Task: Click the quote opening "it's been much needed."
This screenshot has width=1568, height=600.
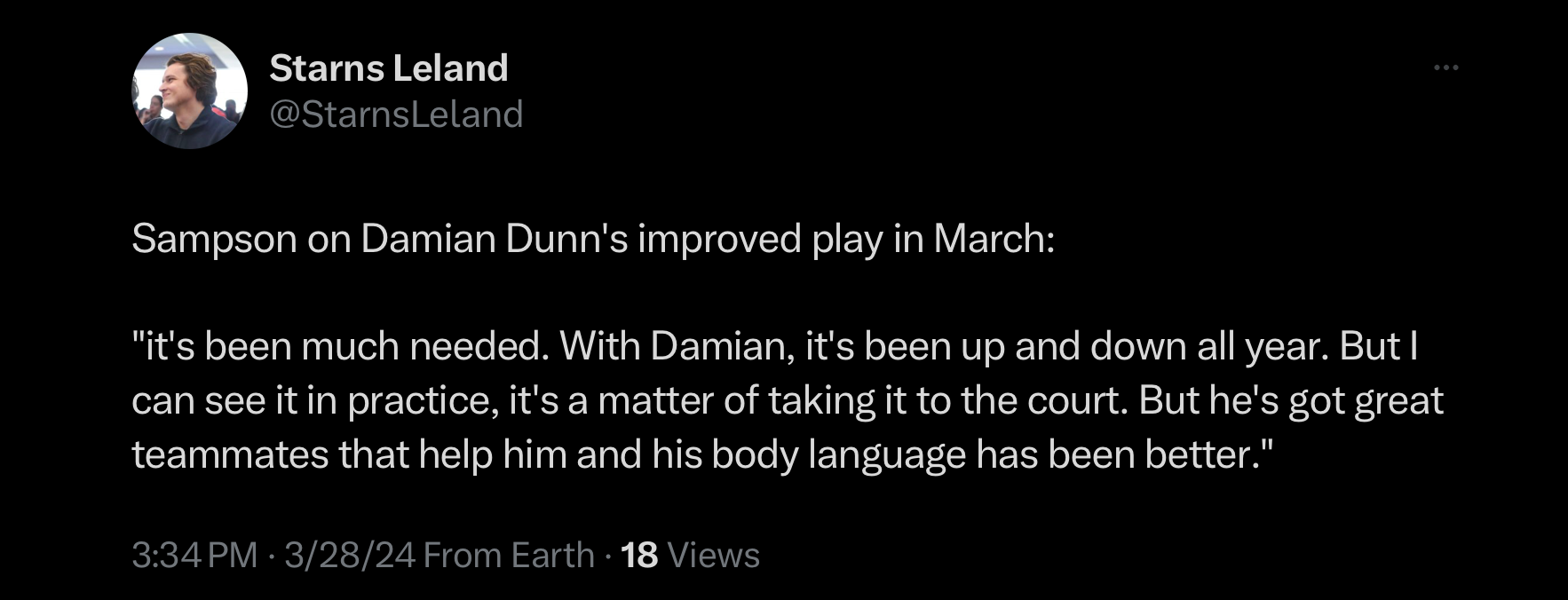Action: pos(339,346)
